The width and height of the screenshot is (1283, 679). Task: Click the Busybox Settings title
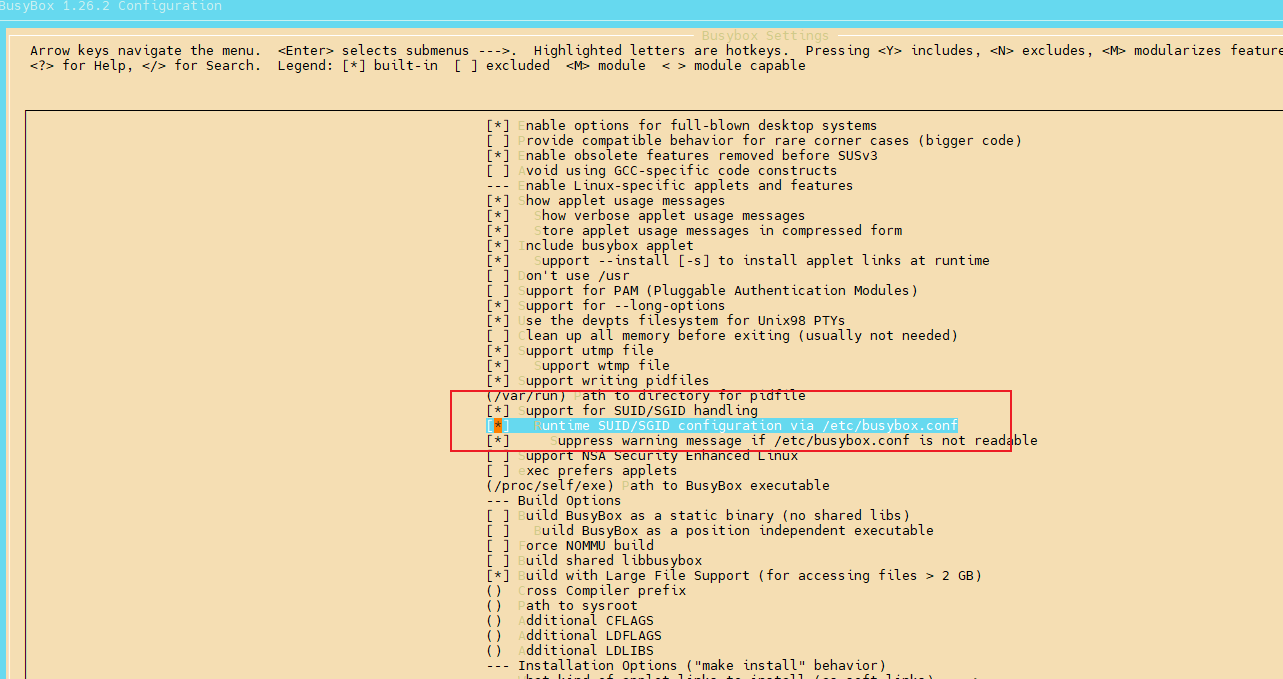(765, 36)
